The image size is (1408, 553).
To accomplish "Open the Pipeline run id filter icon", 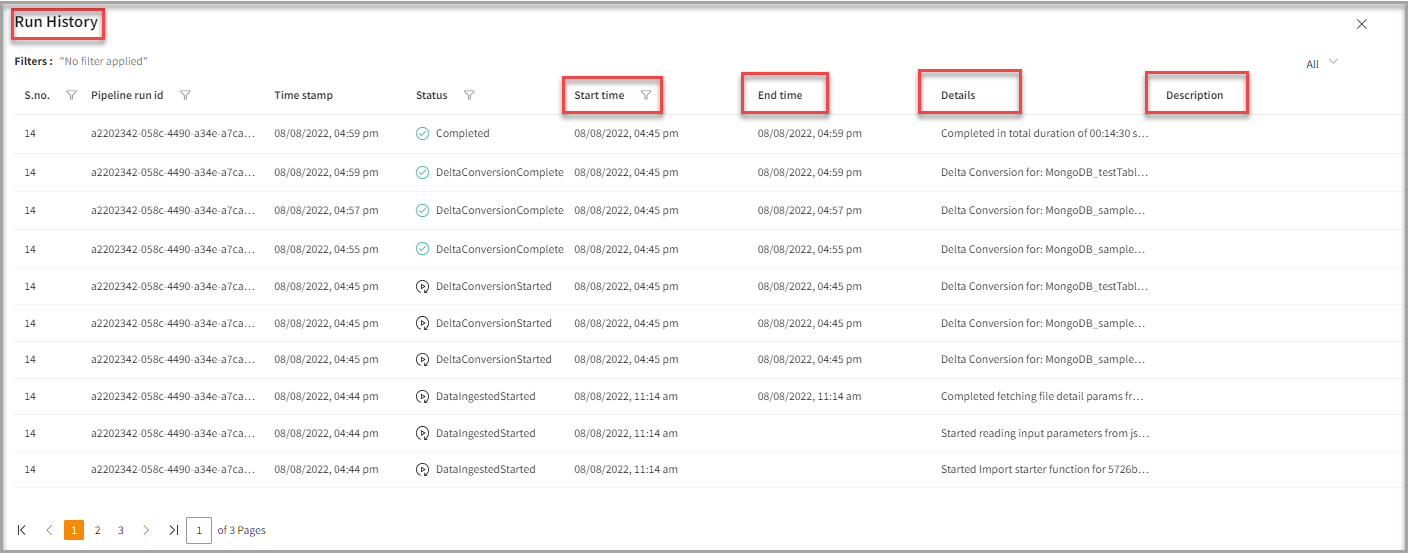I will pos(185,95).
